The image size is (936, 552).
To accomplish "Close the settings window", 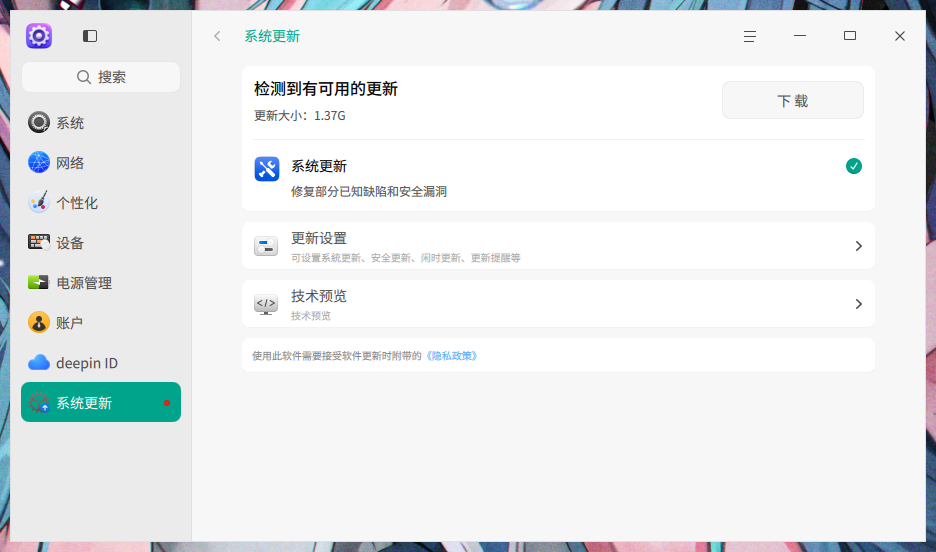I will (900, 36).
